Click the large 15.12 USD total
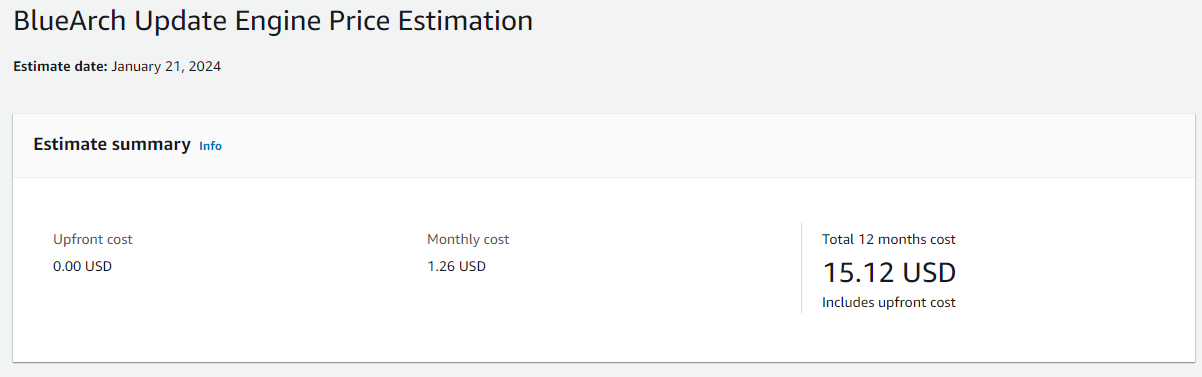This screenshot has width=1202, height=377. (889, 272)
